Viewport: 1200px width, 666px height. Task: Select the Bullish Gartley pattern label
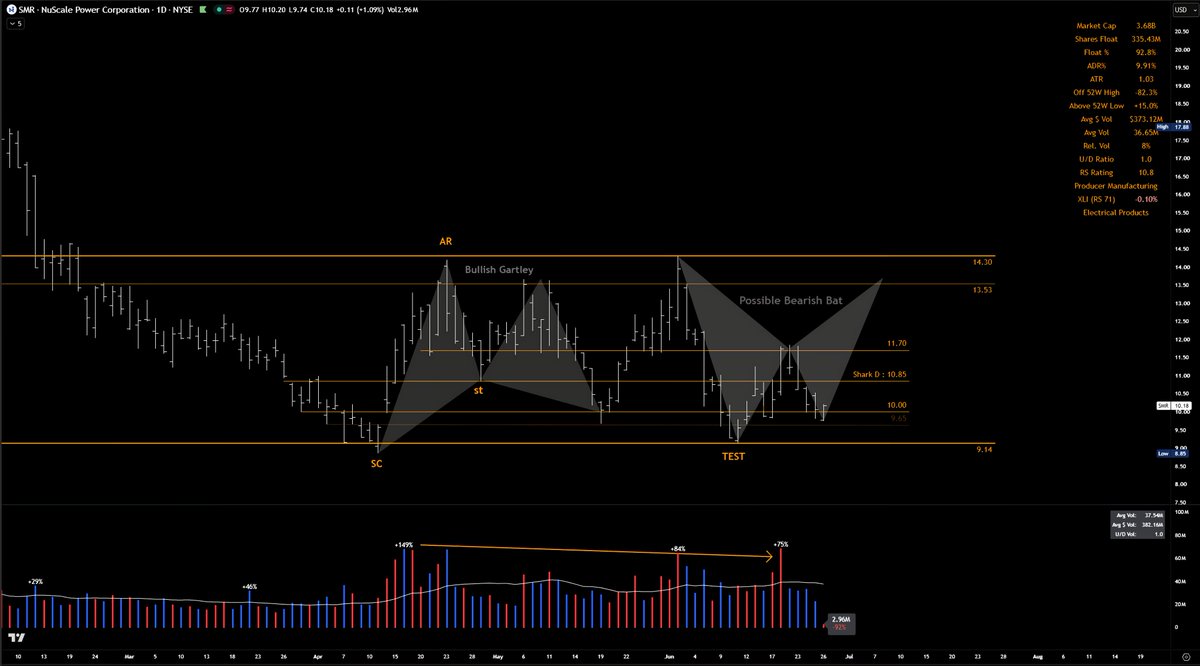pyautogui.click(x=499, y=270)
